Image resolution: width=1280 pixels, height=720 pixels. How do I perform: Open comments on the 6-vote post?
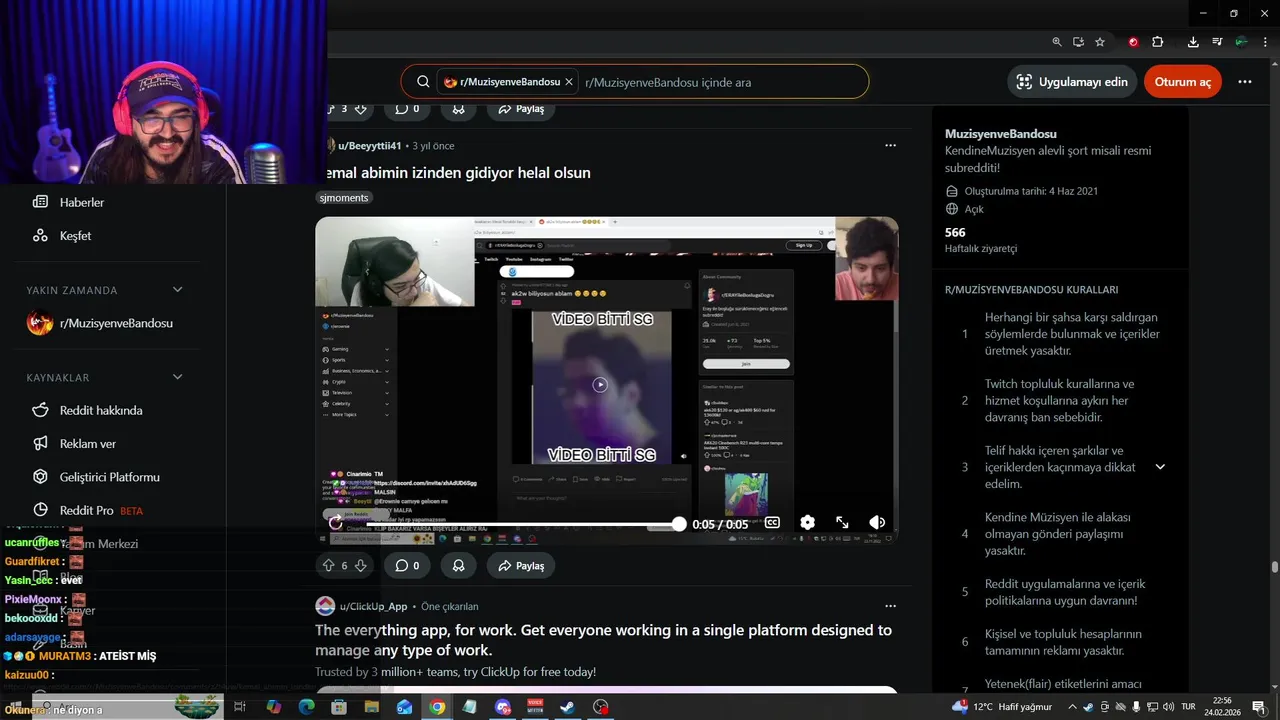point(407,566)
